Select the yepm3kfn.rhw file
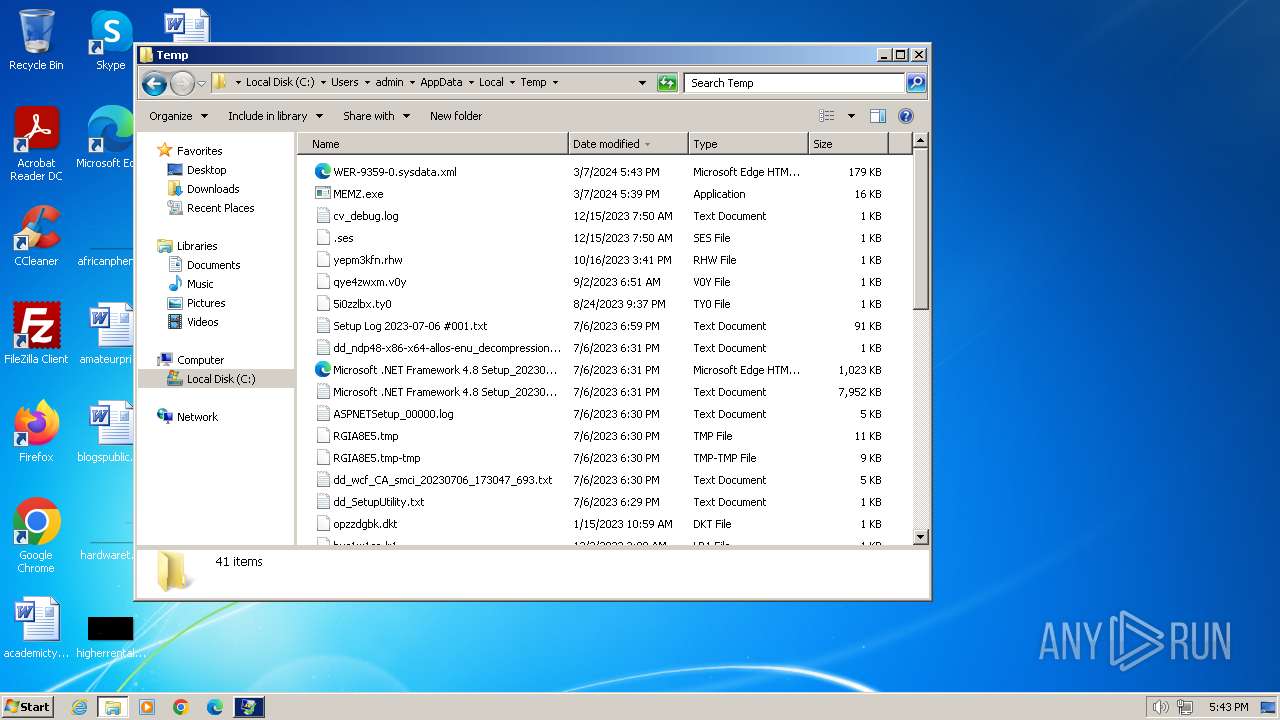The width and height of the screenshot is (1280, 720). (x=368, y=260)
